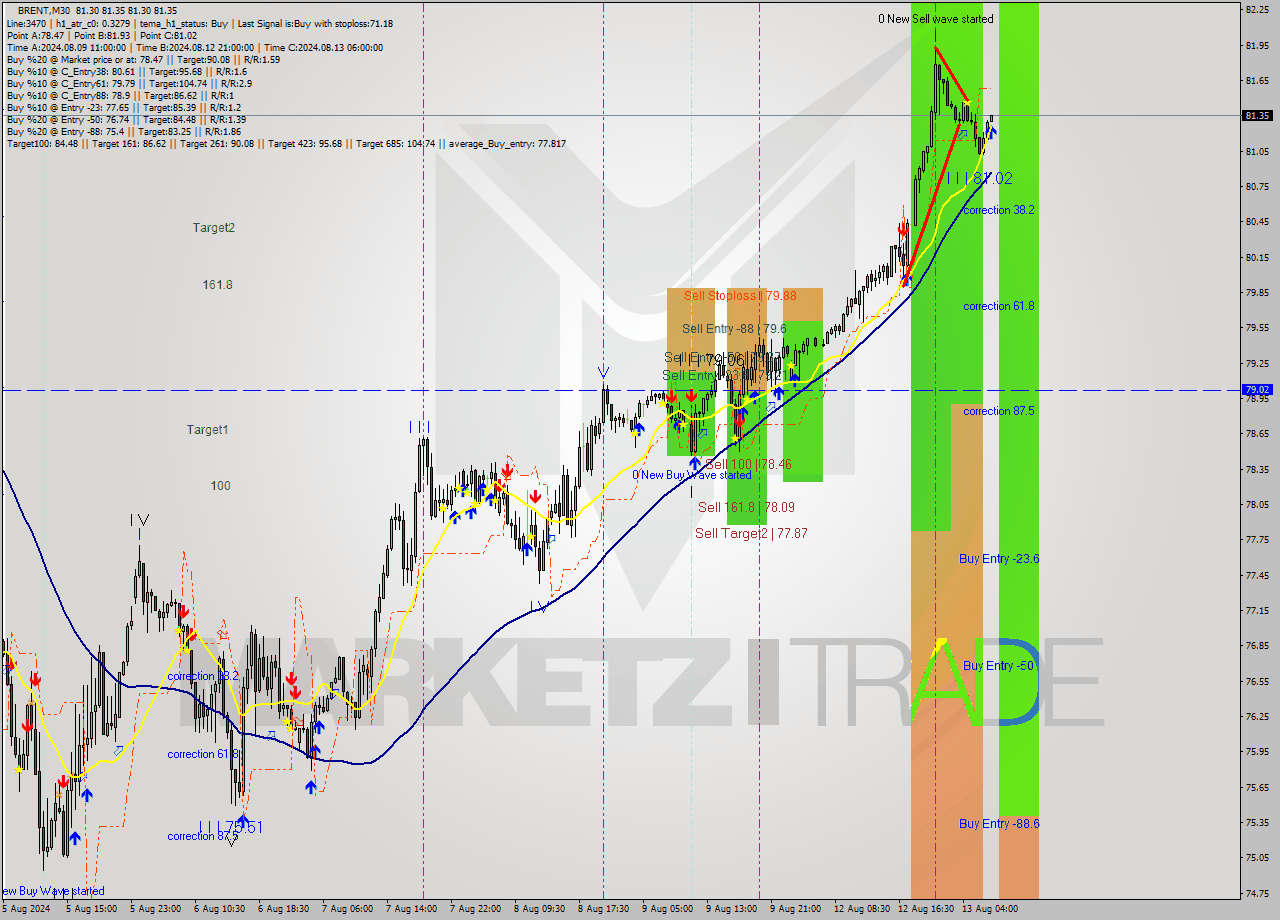
Task: Click the '5 Aug 2024' date on the time axis
Action: 27,909
